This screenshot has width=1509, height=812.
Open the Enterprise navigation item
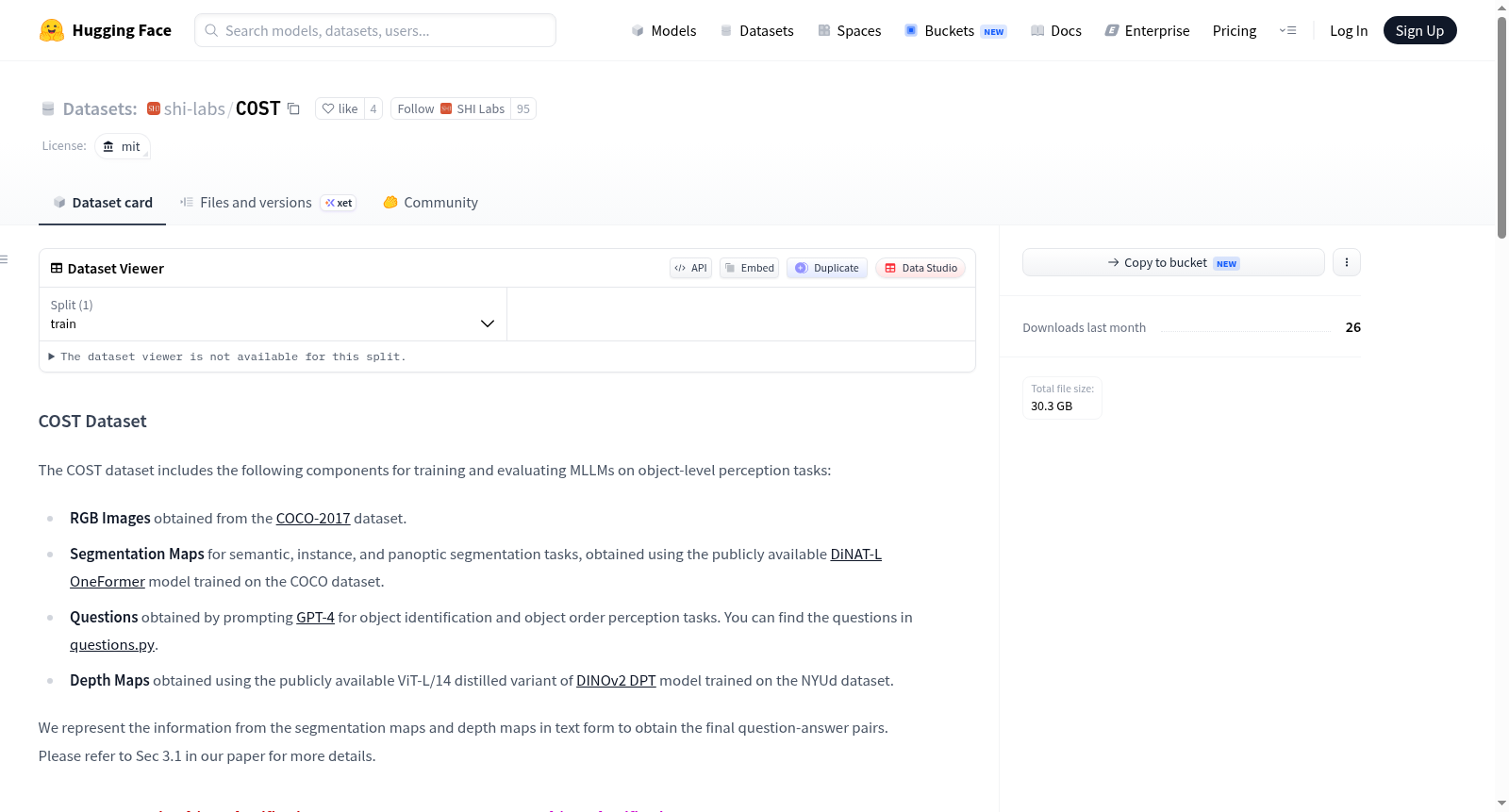point(1147,30)
